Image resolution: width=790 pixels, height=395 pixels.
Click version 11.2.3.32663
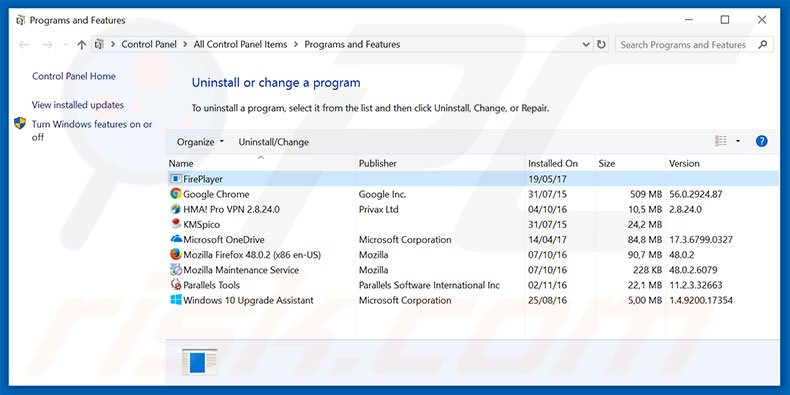696,285
